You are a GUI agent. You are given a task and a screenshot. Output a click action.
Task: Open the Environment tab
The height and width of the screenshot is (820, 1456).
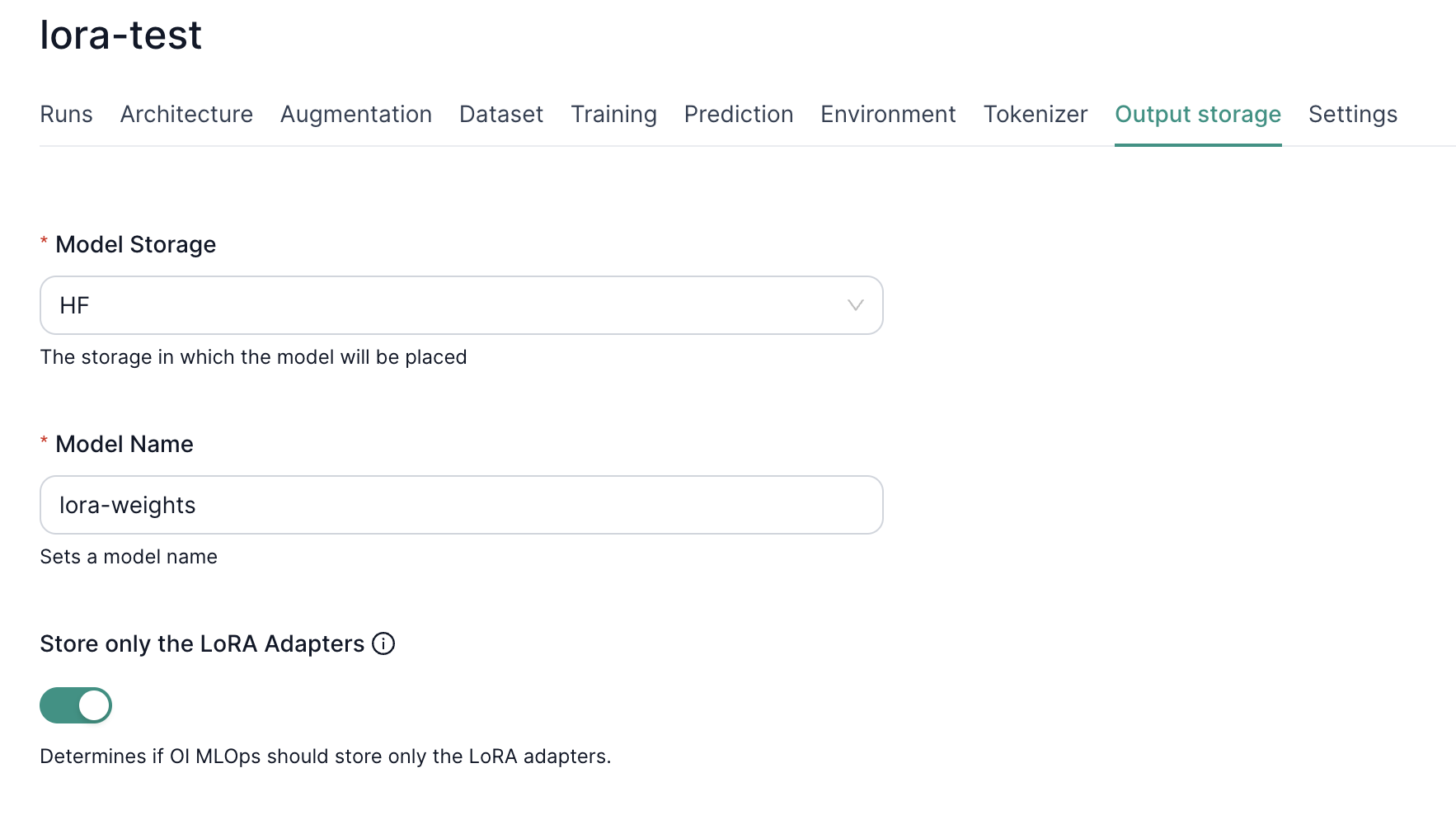tap(887, 115)
